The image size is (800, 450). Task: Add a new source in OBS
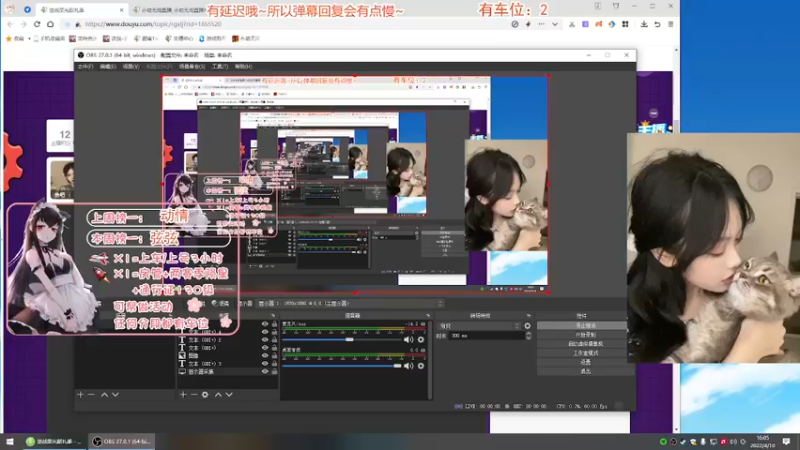tap(183, 394)
